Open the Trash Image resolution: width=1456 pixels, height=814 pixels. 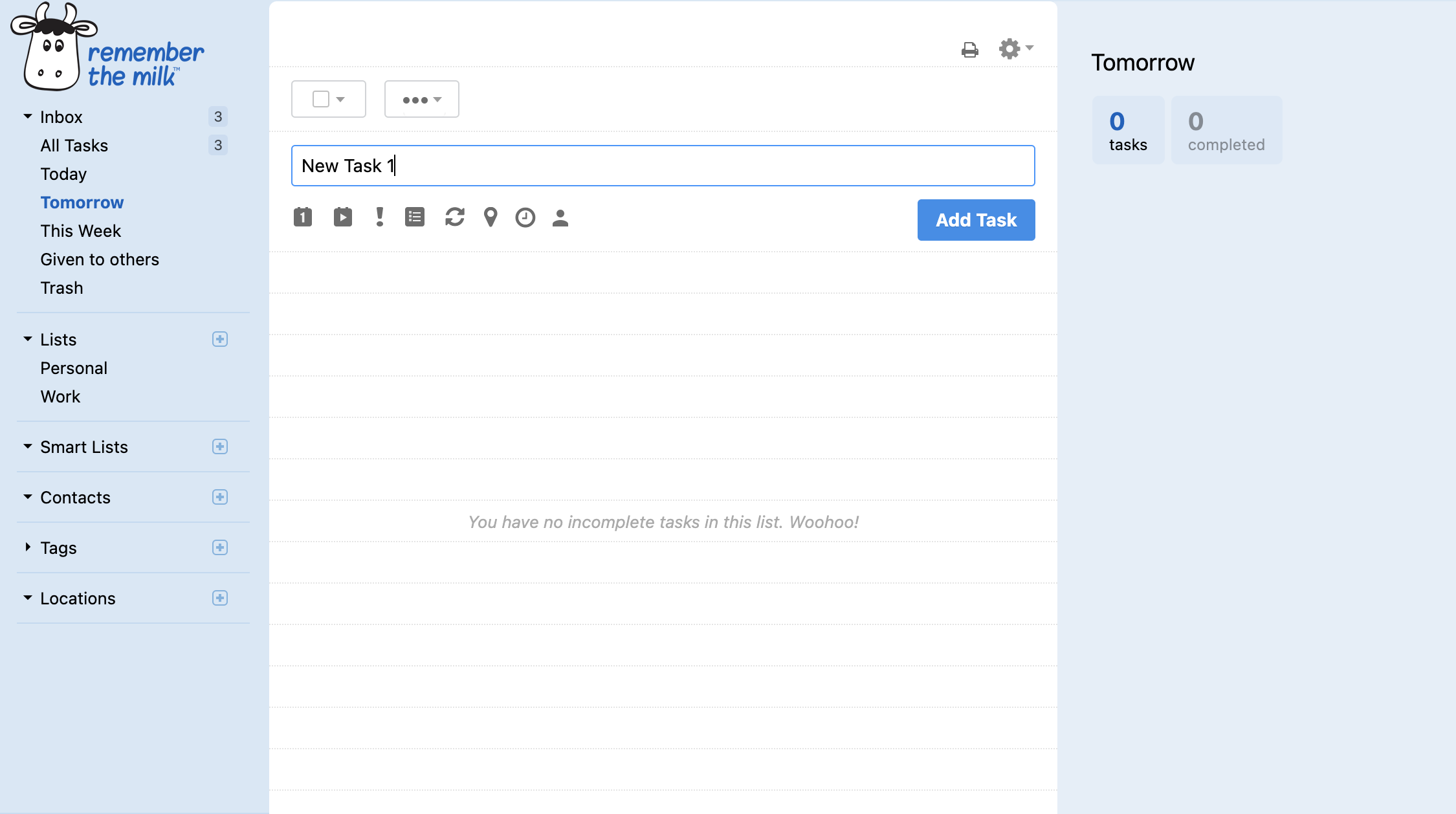62,288
